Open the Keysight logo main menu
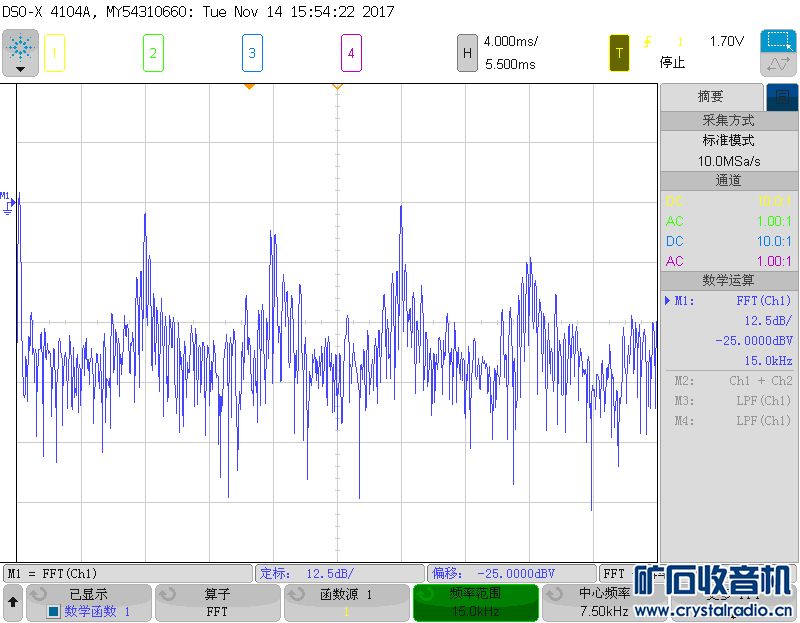 20,53
